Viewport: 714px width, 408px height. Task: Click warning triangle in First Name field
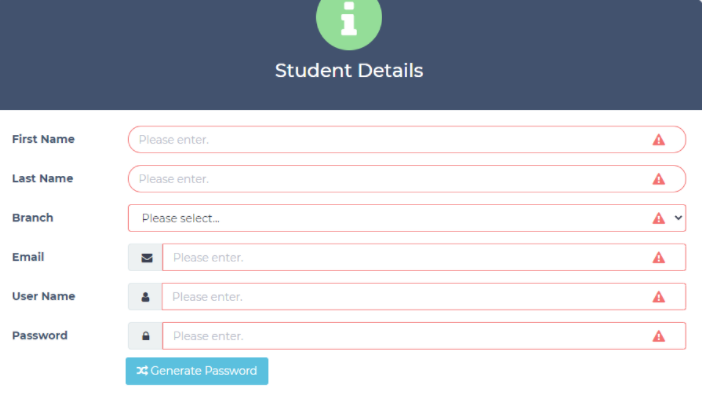[658, 140]
